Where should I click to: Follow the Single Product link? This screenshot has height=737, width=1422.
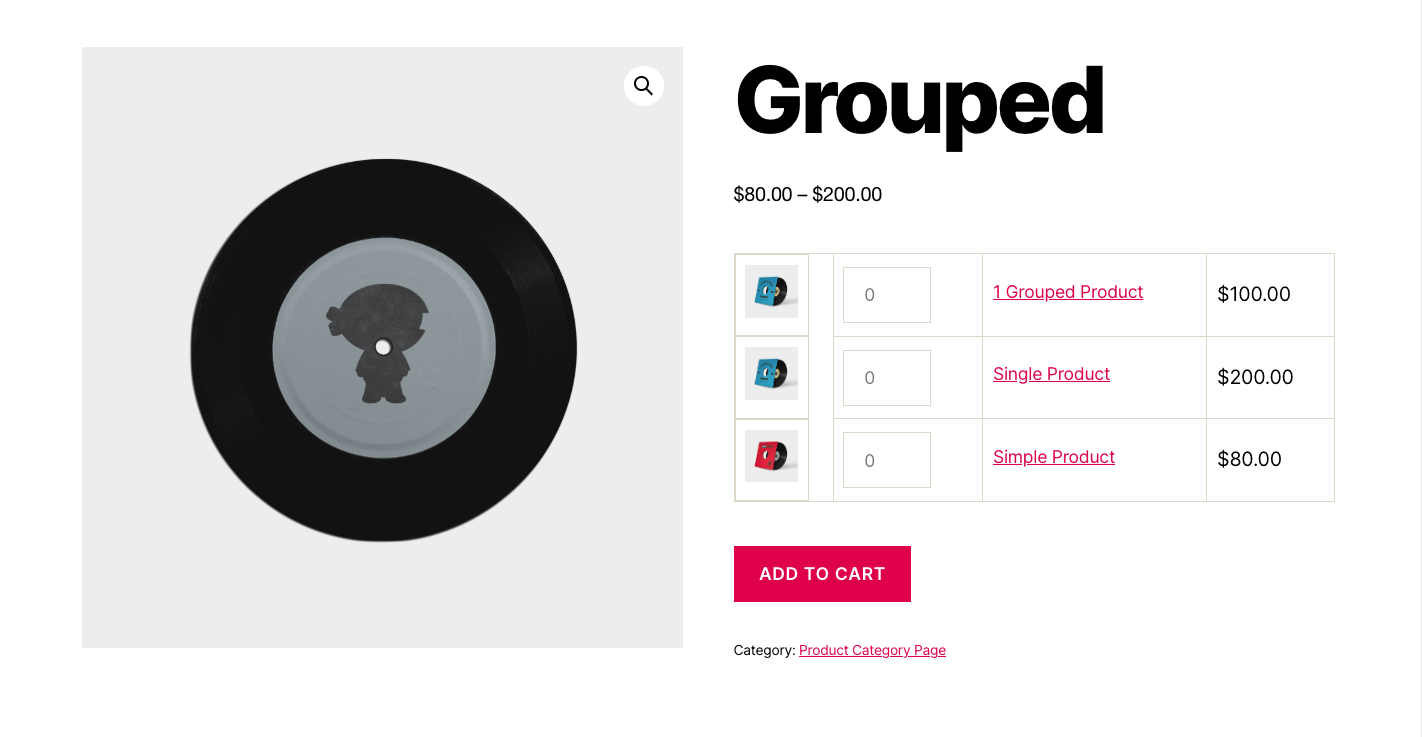(x=1051, y=374)
